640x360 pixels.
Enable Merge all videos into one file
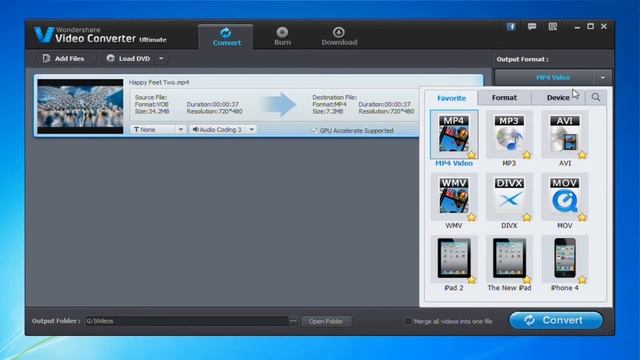(x=408, y=321)
